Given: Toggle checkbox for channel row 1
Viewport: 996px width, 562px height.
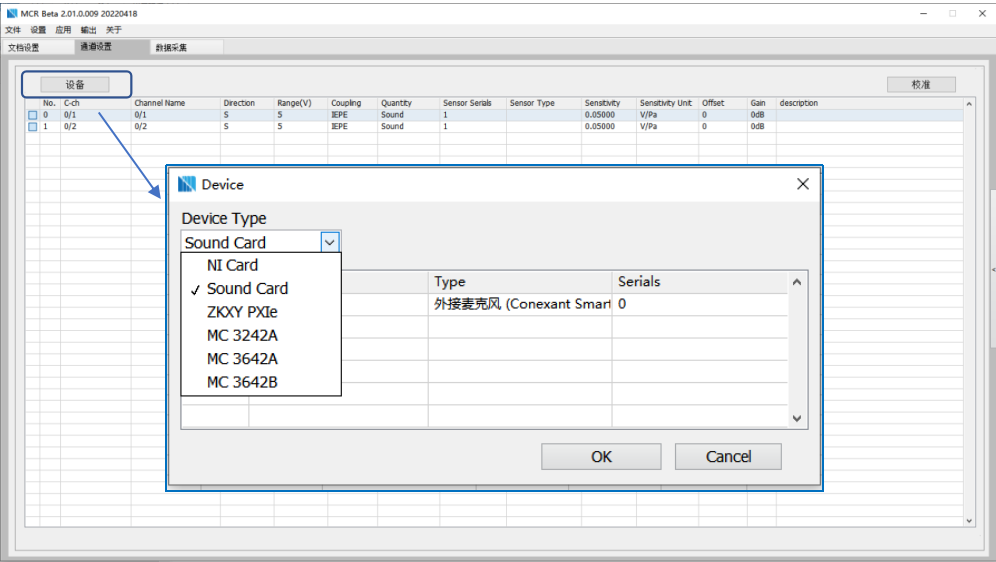Looking at the screenshot, I should point(32,127).
